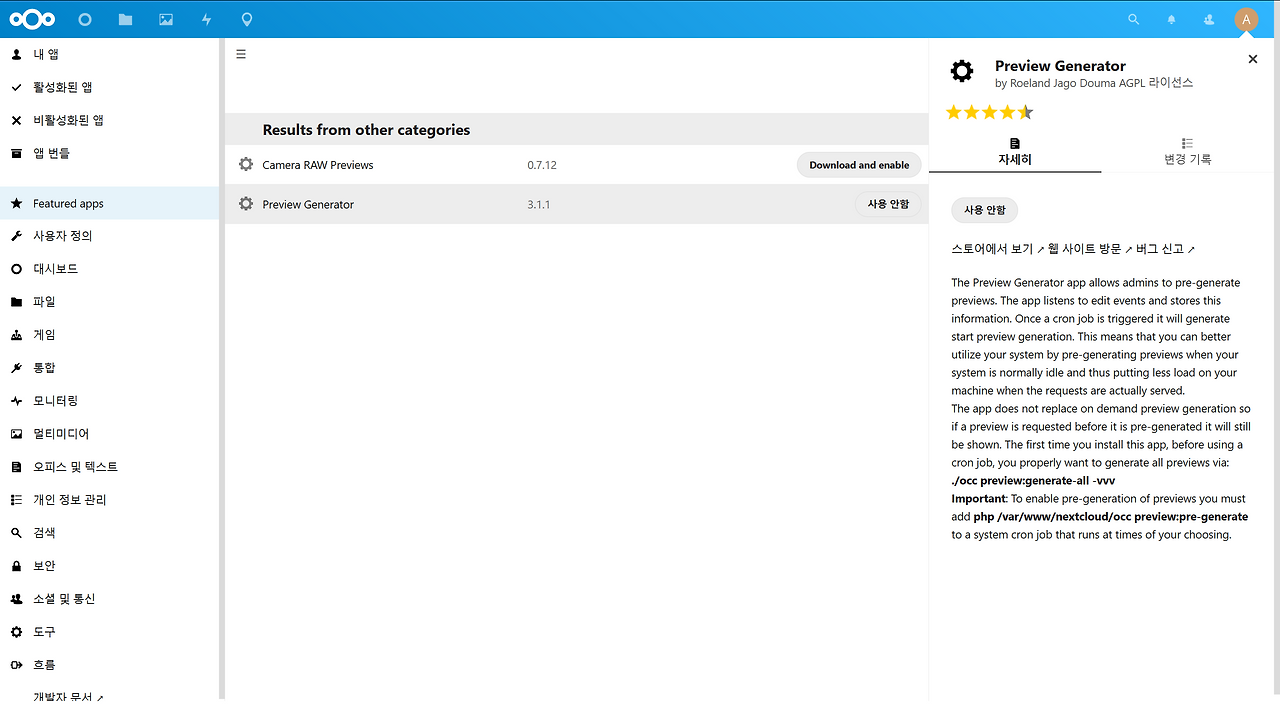Open 웹 사이트 방문 link
This screenshot has width=1280, height=707.
[1090, 248]
